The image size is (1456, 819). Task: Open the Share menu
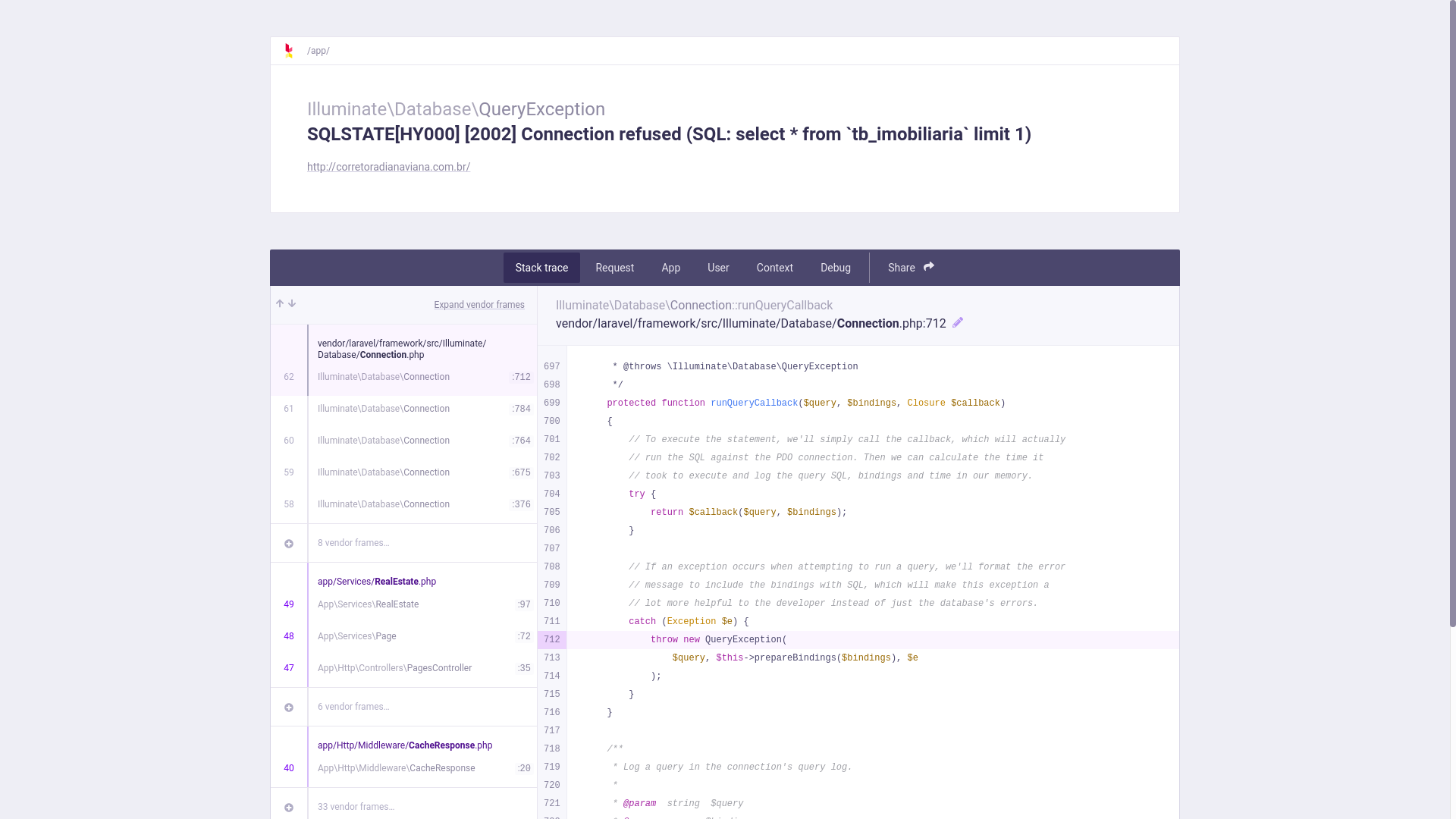[911, 268]
